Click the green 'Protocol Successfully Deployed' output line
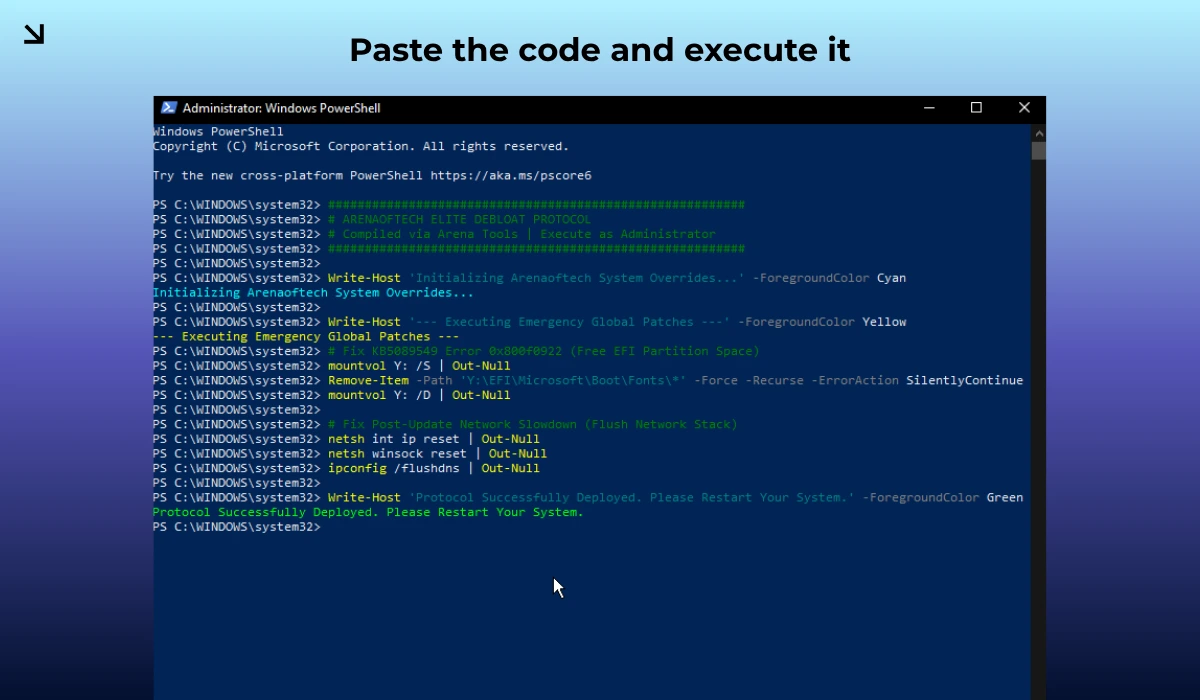Screen dimensions: 1200x700 pyautogui.click(x=368, y=512)
